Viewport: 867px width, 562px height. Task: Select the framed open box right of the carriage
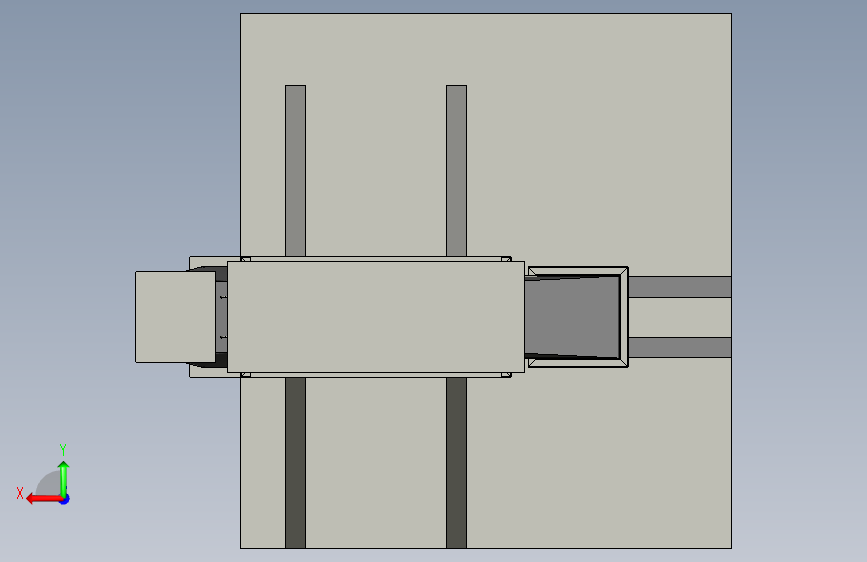pyautogui.click(x=578, y=317)
